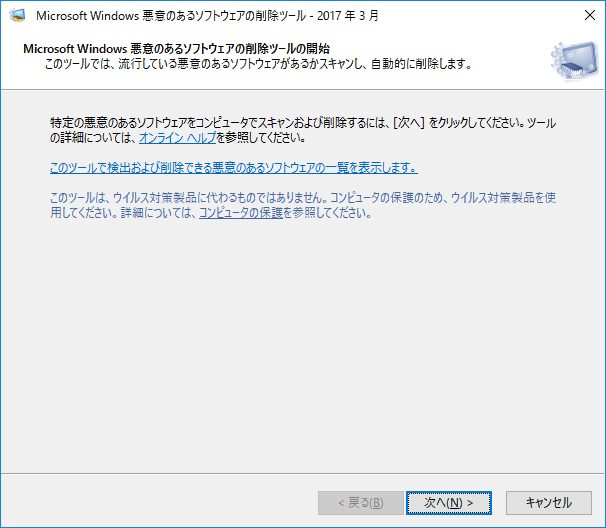Open the link listing detectable malicious software
The height and width of the screenshot is (528, 606).
click(x=234, y=168)
